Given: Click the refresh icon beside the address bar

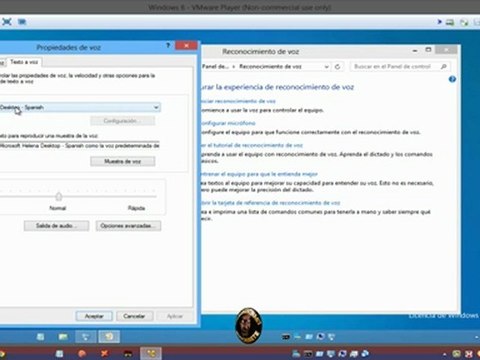Looking at the screenshot, I should pyautogui.click(x=337, y=67).
